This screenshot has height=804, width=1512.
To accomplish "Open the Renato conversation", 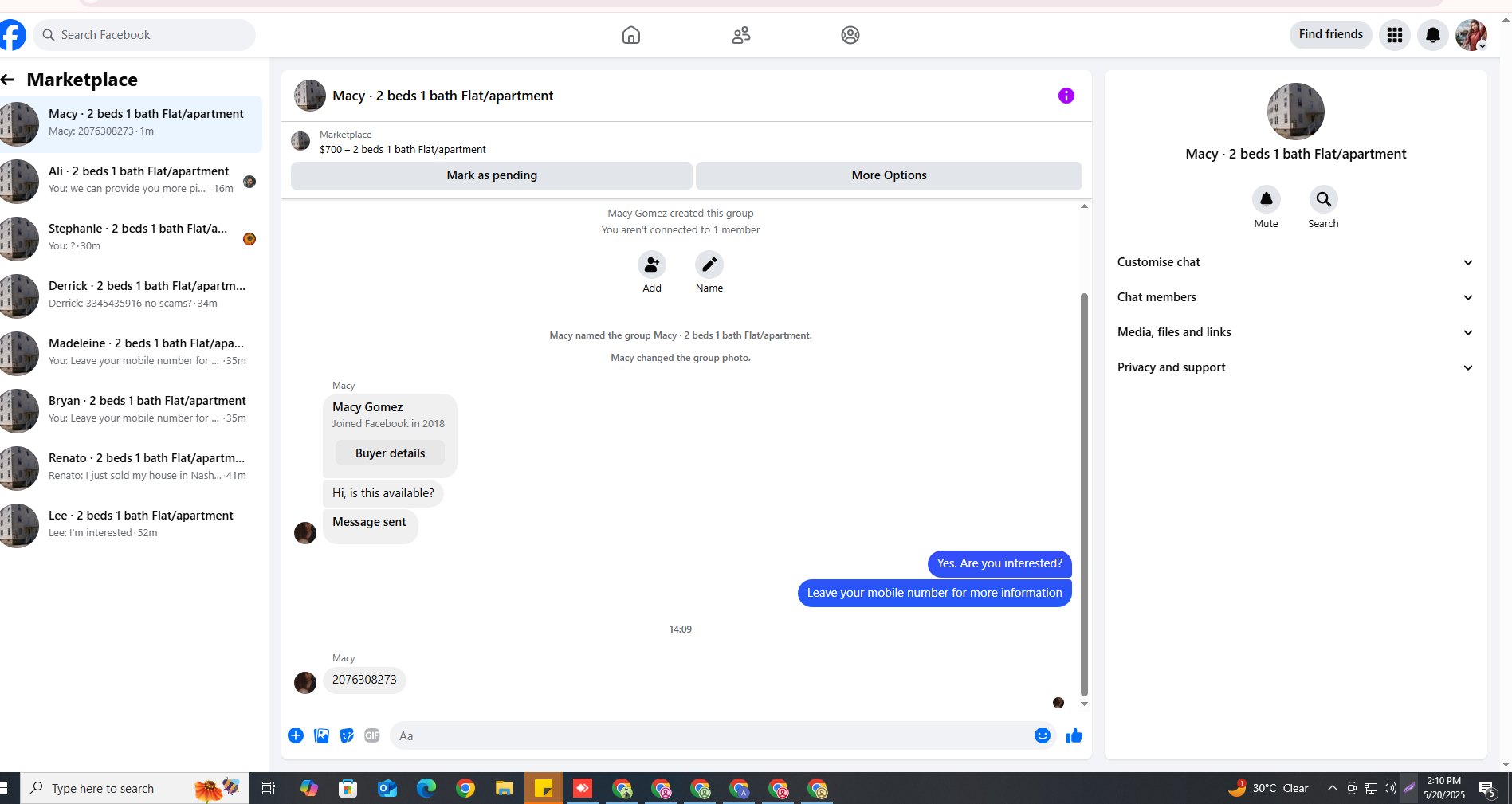I will tap(131, 469).
